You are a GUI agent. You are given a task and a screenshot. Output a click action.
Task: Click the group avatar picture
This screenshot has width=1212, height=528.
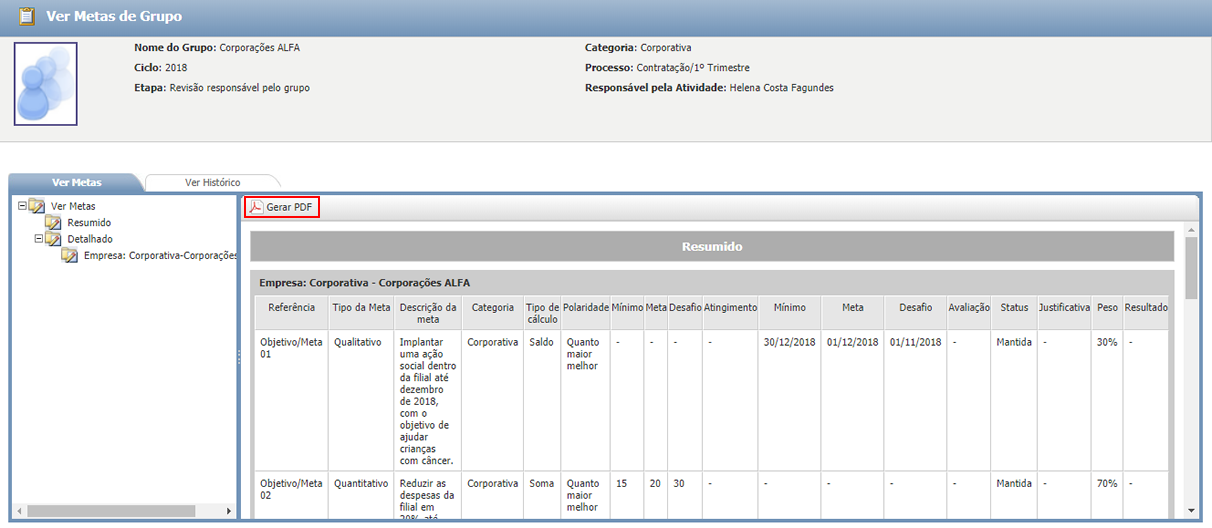coord(45,84)
